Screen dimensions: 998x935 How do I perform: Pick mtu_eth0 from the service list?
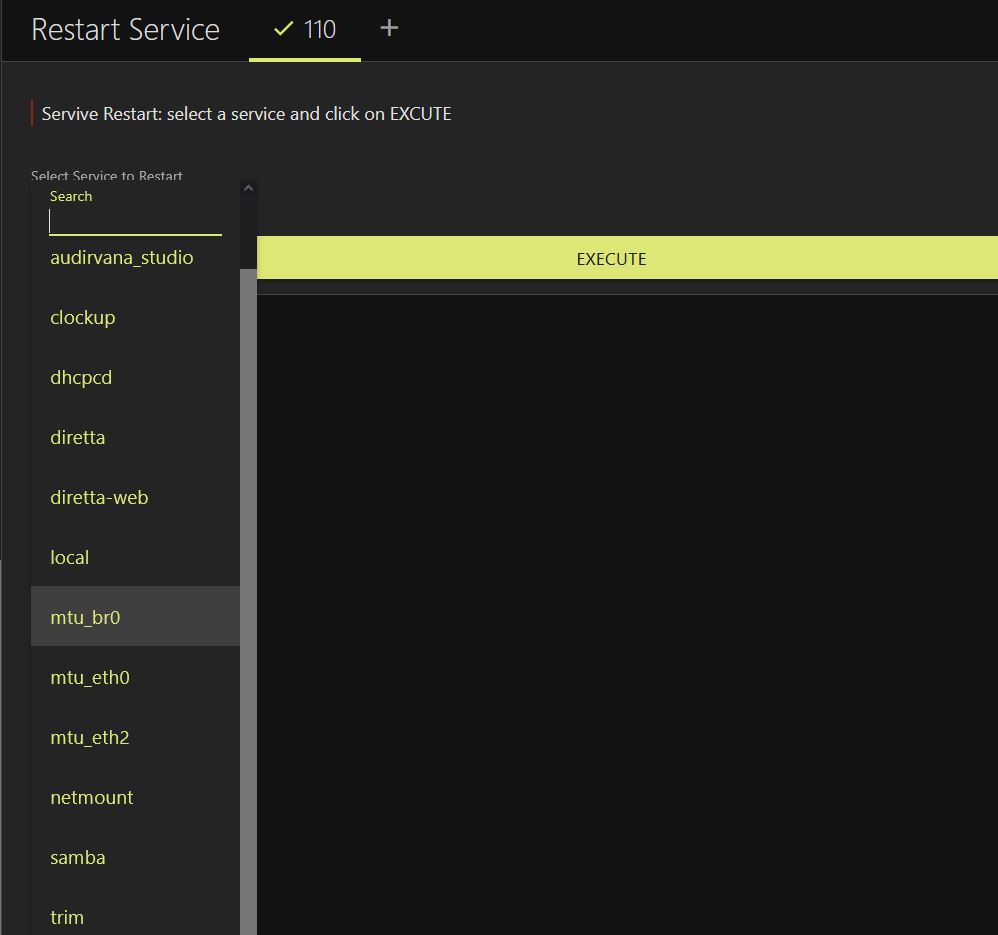pyautogui.click(x=135, y=676)
